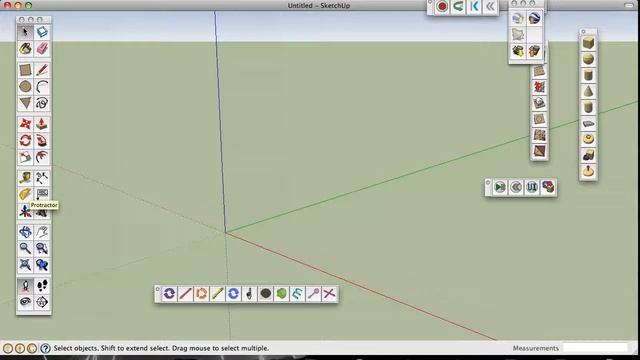The image size is (640, 360).
Task: Select the Circle drawing tool
Action: tap(25, 86)
